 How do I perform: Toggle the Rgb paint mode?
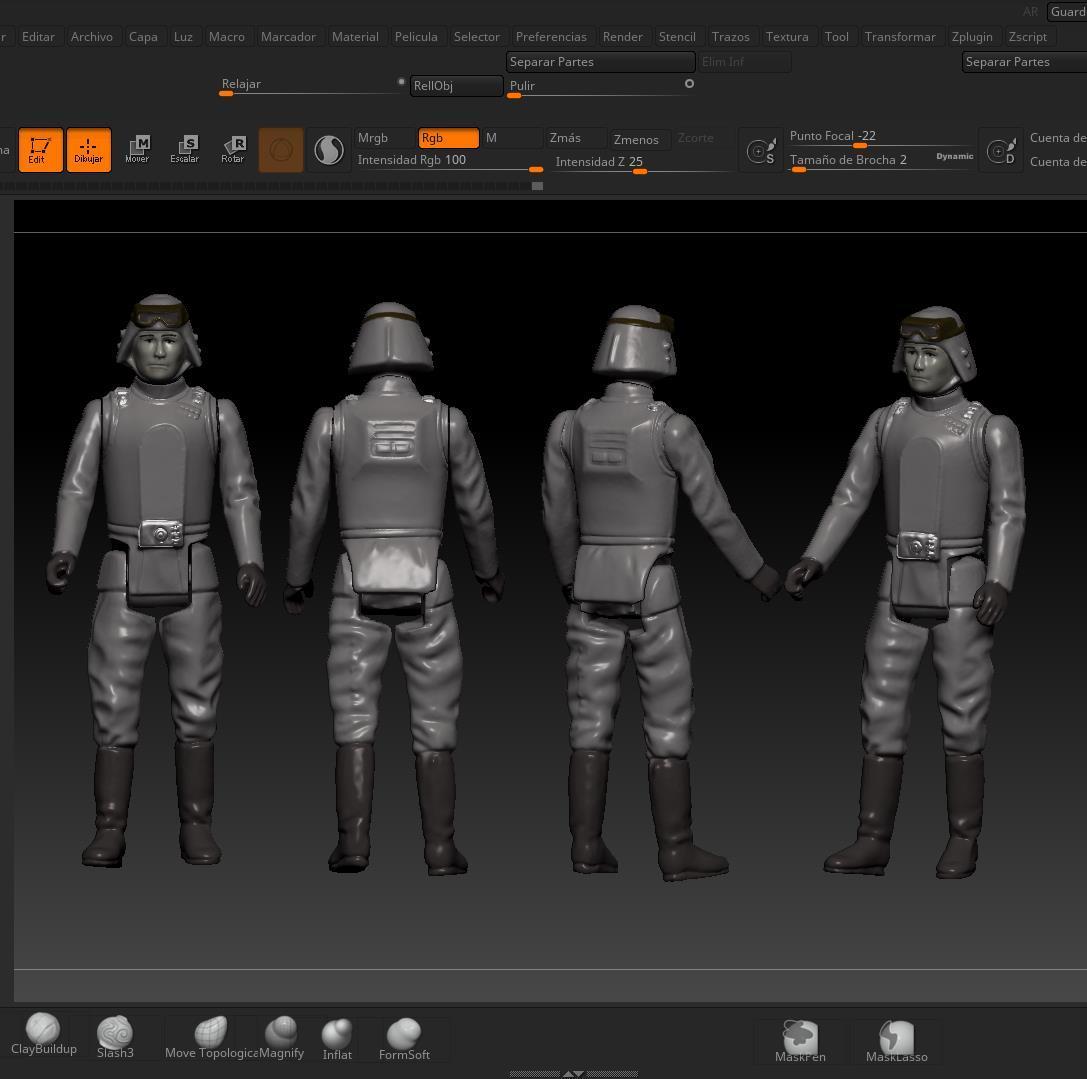click(x=447, y=138)
